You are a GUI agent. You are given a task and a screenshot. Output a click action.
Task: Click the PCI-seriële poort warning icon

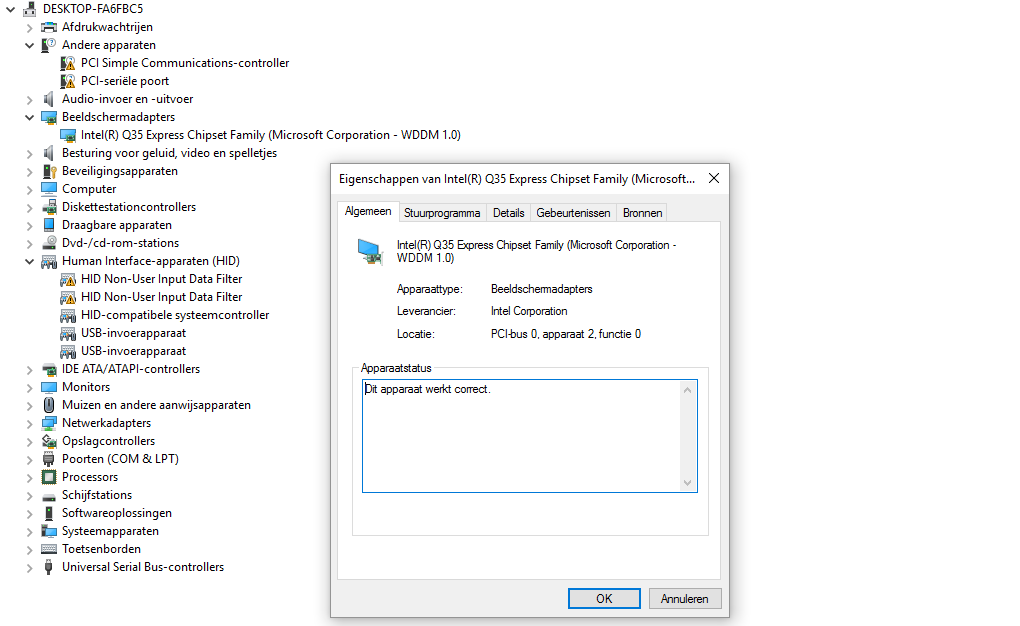coord(68,81)
